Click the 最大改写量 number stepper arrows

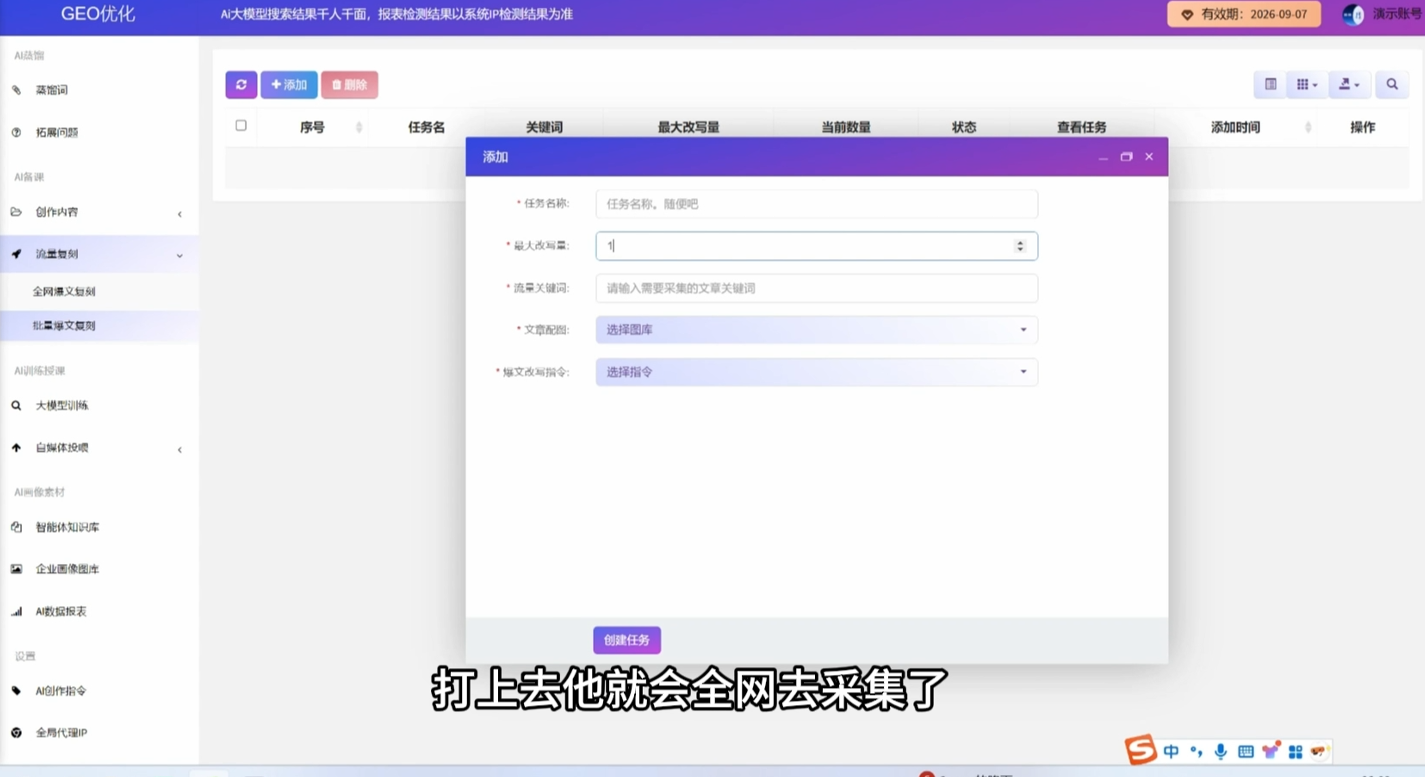click(1020, 246)
